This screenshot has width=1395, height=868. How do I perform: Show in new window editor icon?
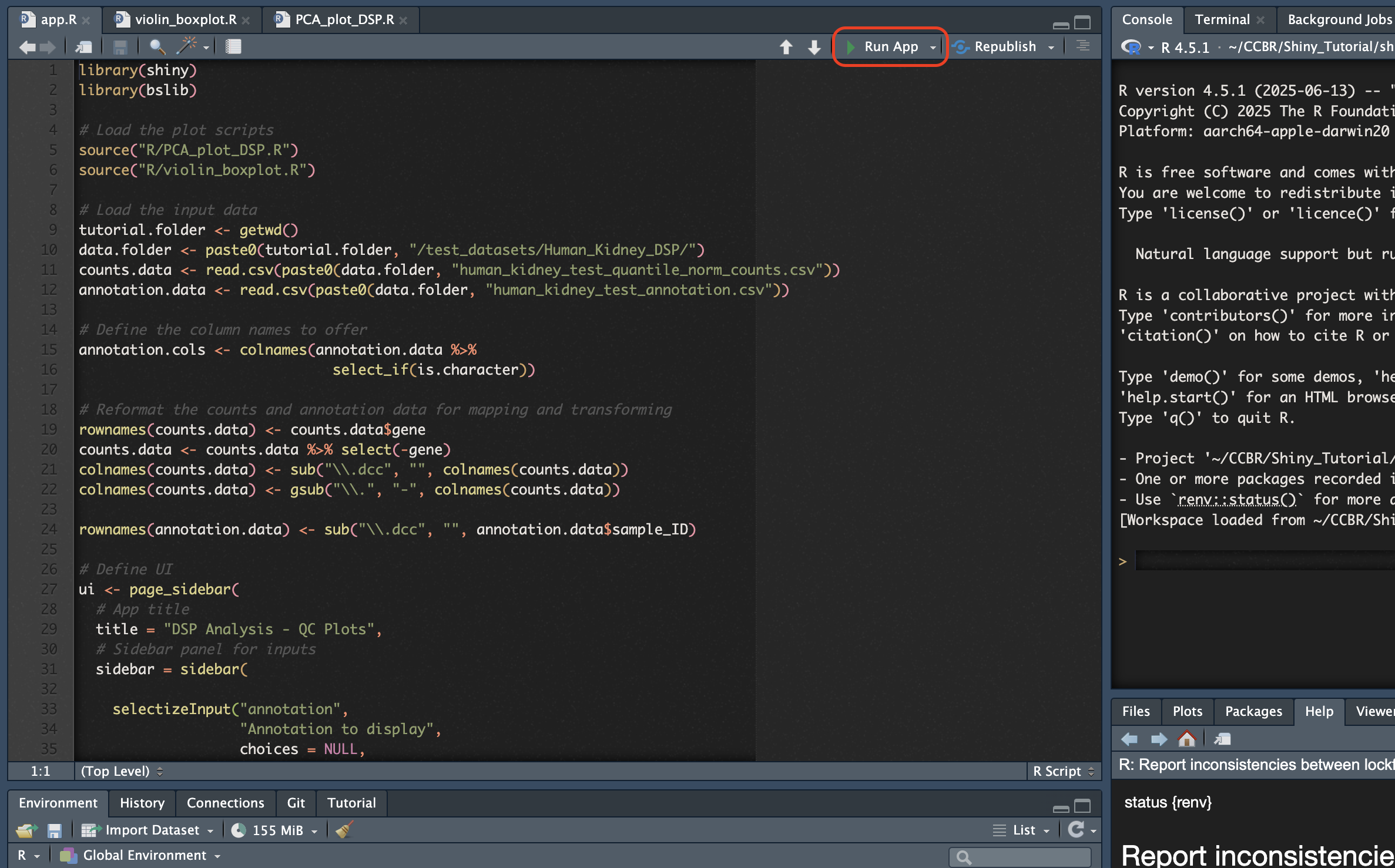click(x=83, y=47)
